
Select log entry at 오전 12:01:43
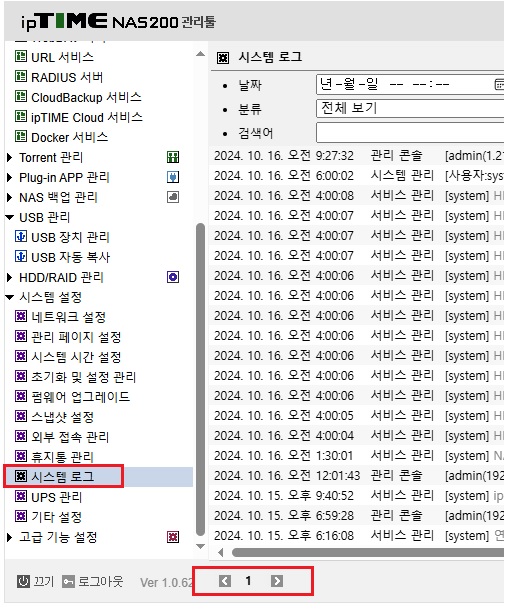tap(357, 476)
